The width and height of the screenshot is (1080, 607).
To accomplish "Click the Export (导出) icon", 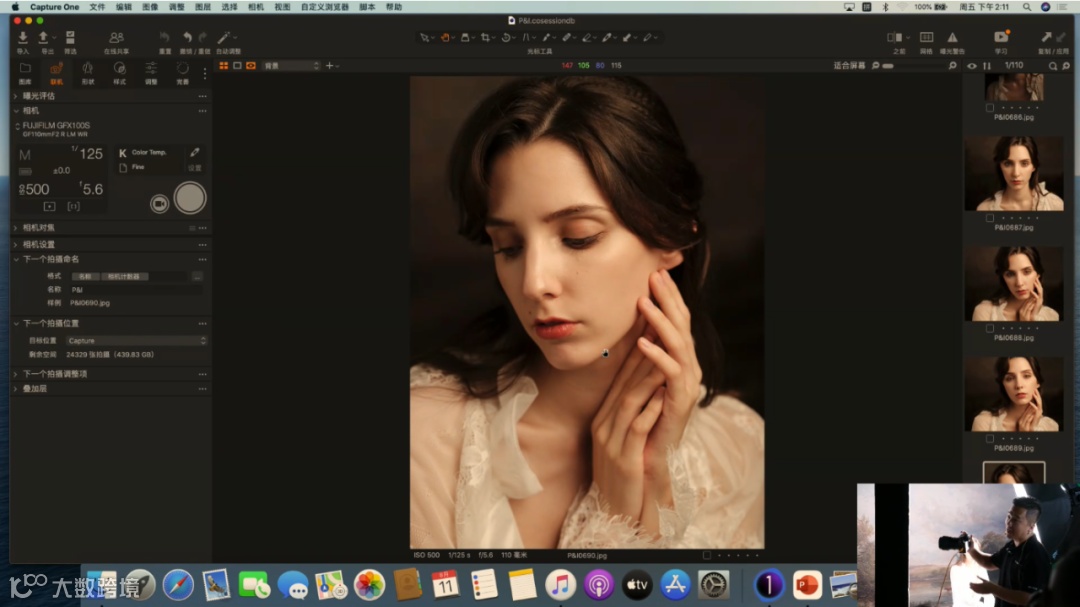I will [43, 38].
